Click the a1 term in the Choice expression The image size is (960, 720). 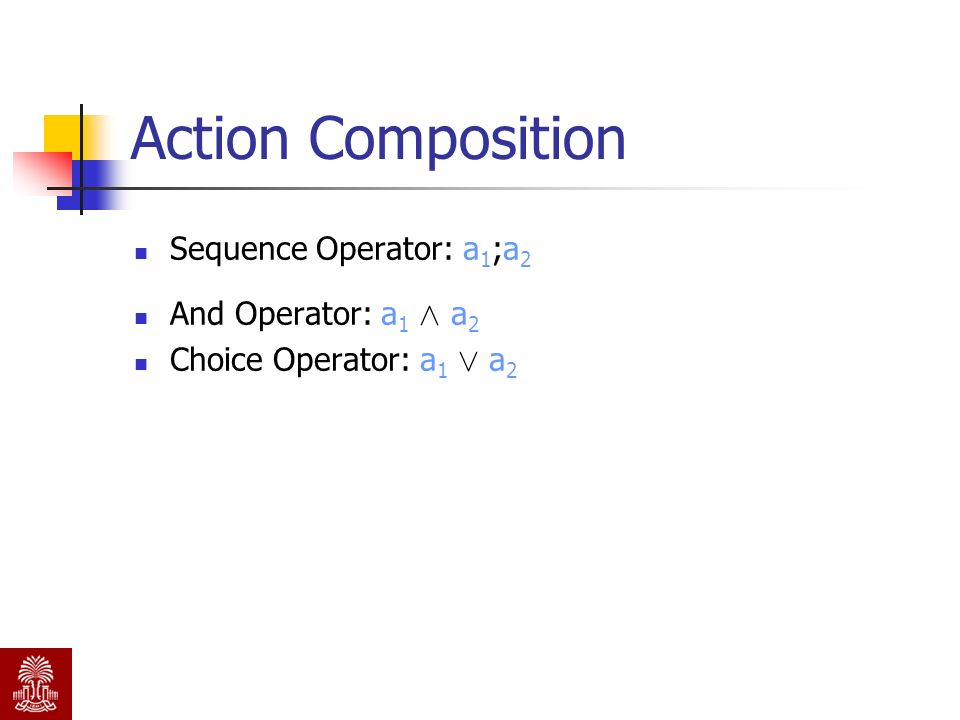click(x=433, y=362)
